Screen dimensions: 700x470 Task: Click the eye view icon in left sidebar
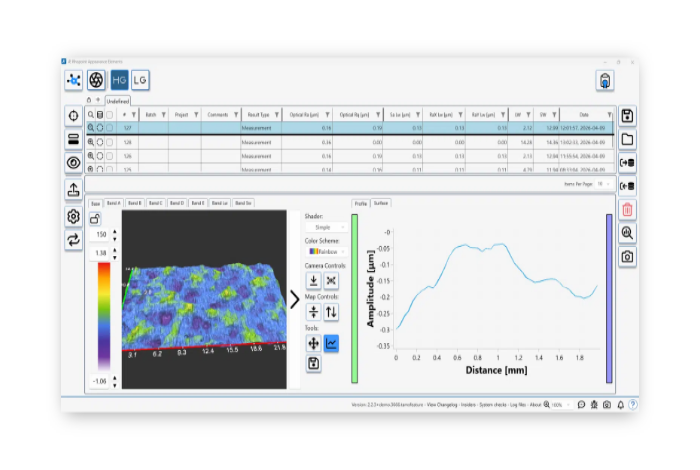(x=74, y=162)
